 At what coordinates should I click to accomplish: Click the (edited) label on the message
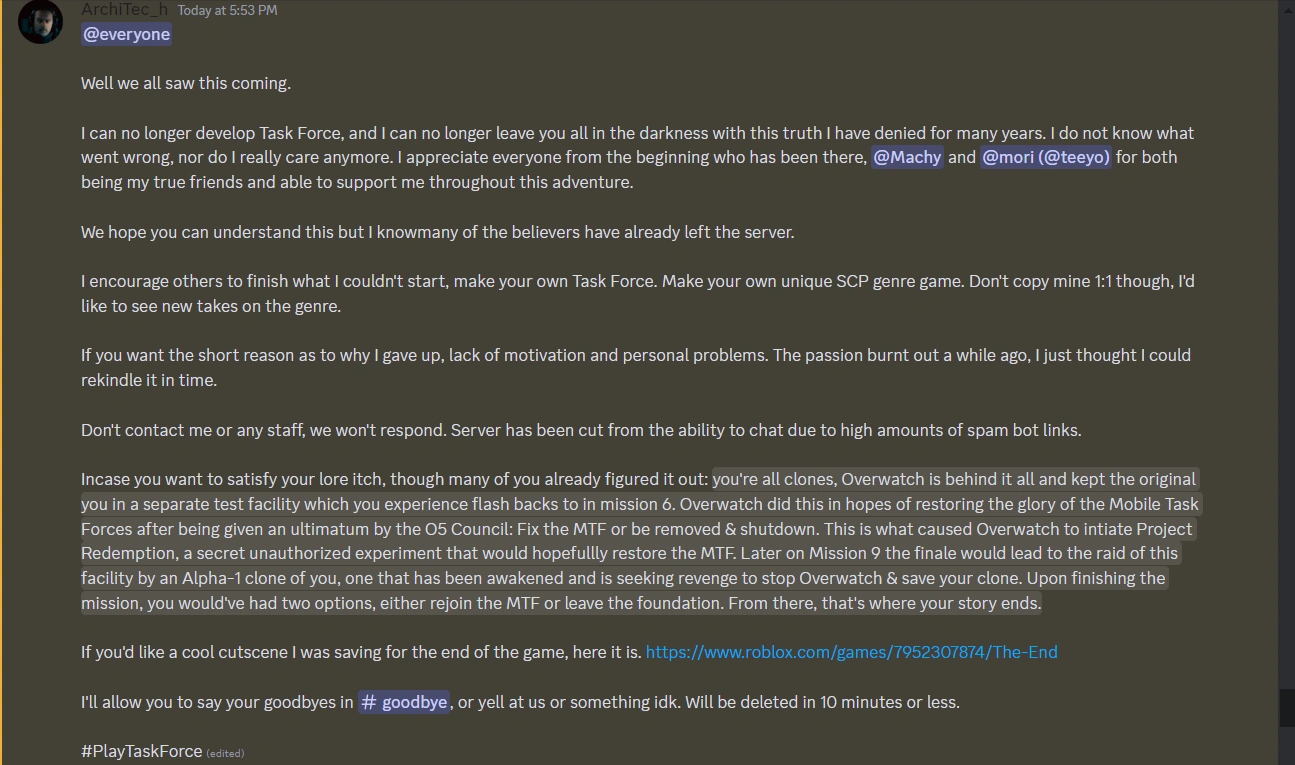click(x=225, y=753)
